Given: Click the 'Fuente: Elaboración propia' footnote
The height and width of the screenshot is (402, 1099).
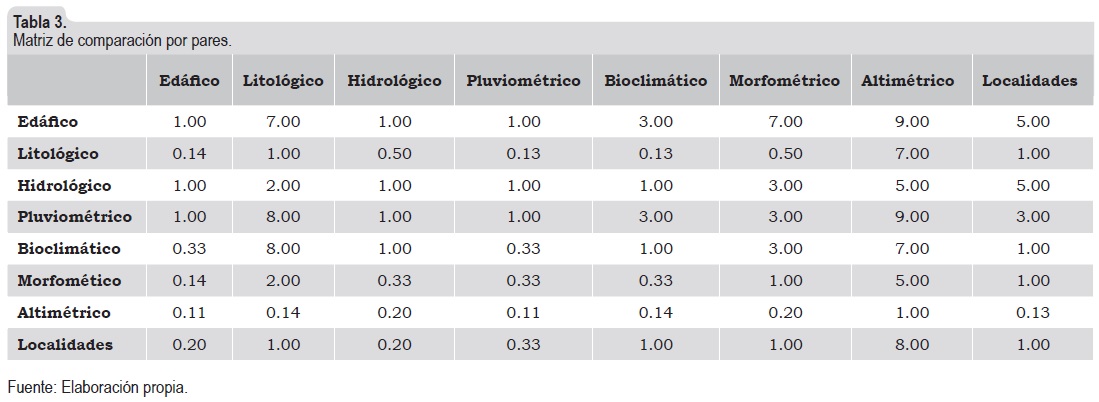Looking at the screenshot, I should coord(97,386).
